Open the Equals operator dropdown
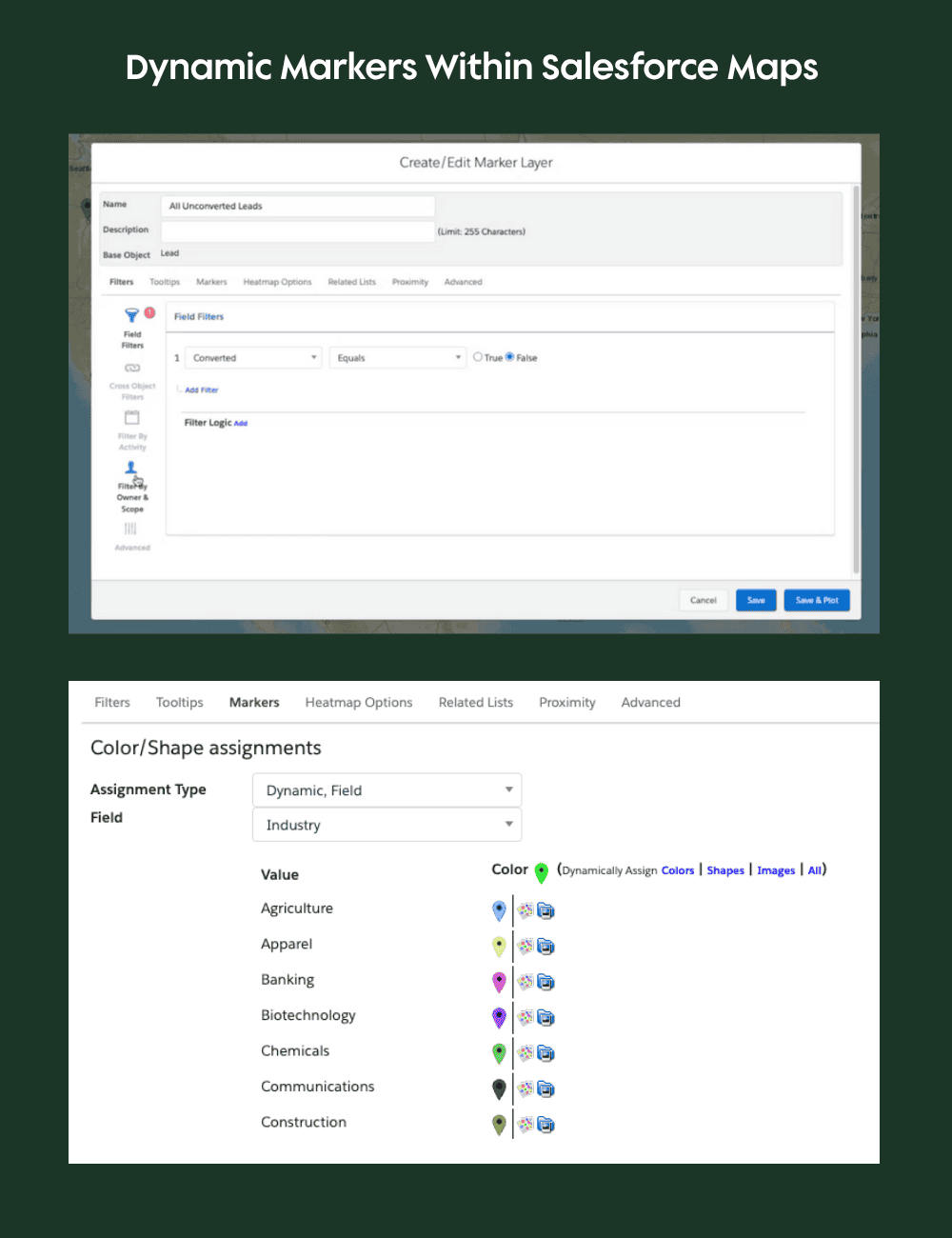The width and height of the screenshot is (952, 1238). coord(397,357)
